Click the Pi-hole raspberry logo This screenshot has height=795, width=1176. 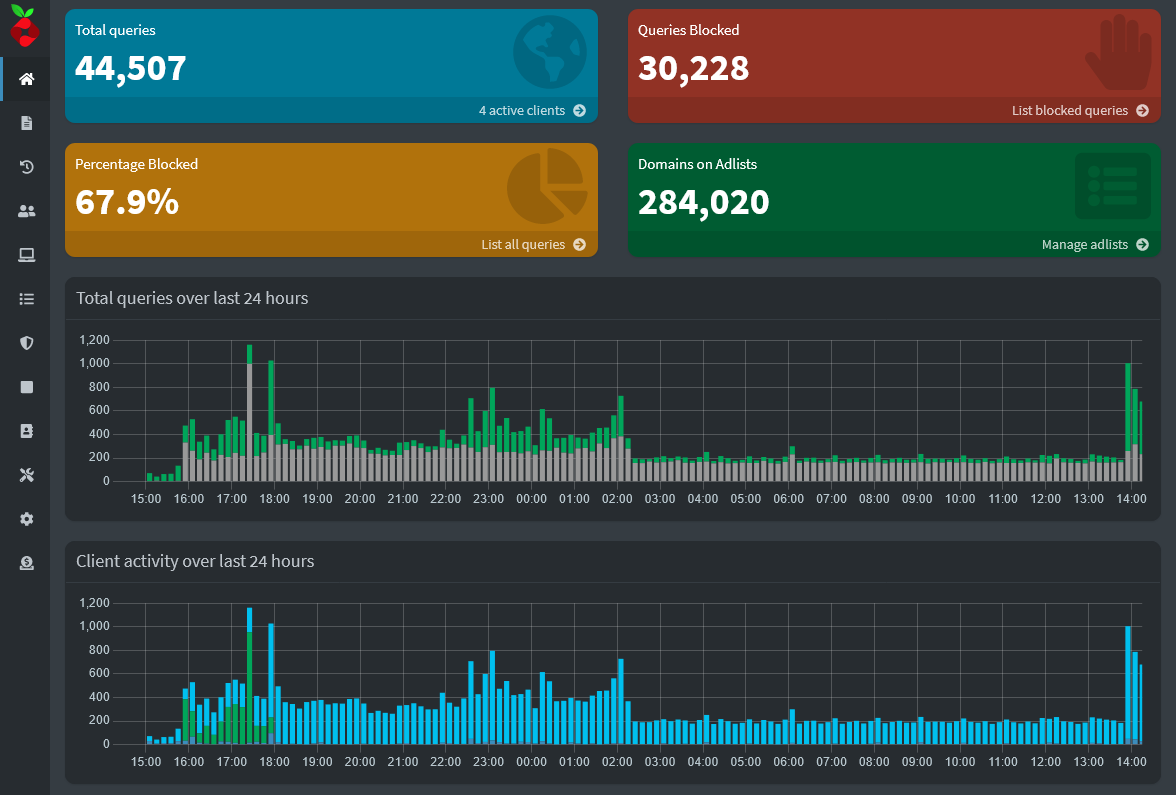(25, 28)
